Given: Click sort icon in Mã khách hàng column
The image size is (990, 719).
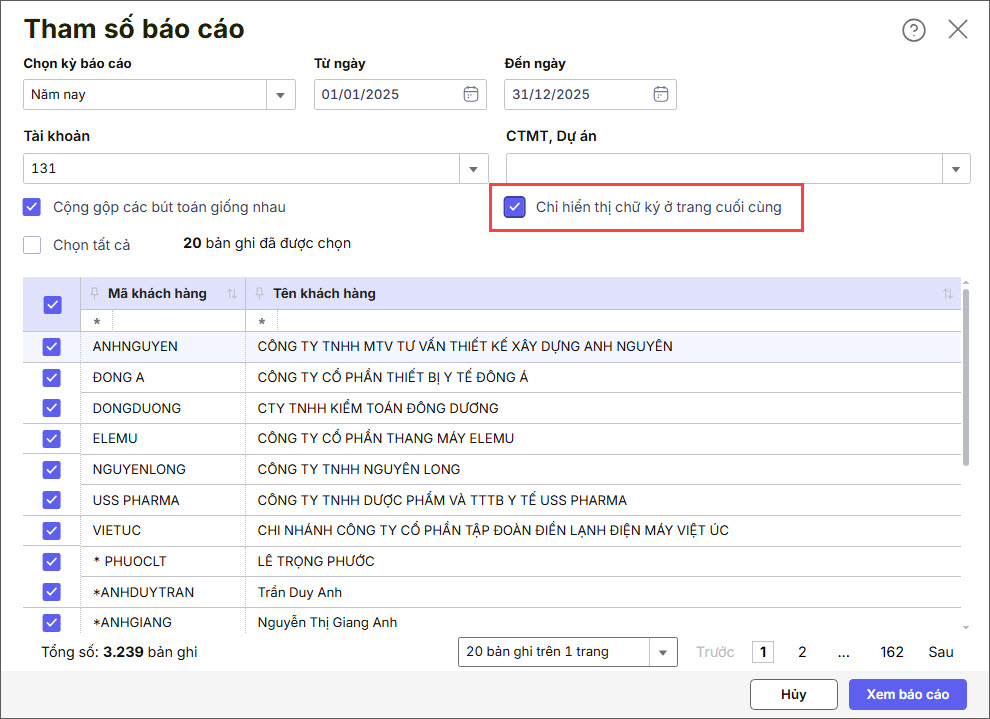Looking at the screenshot, I should 233,294.
